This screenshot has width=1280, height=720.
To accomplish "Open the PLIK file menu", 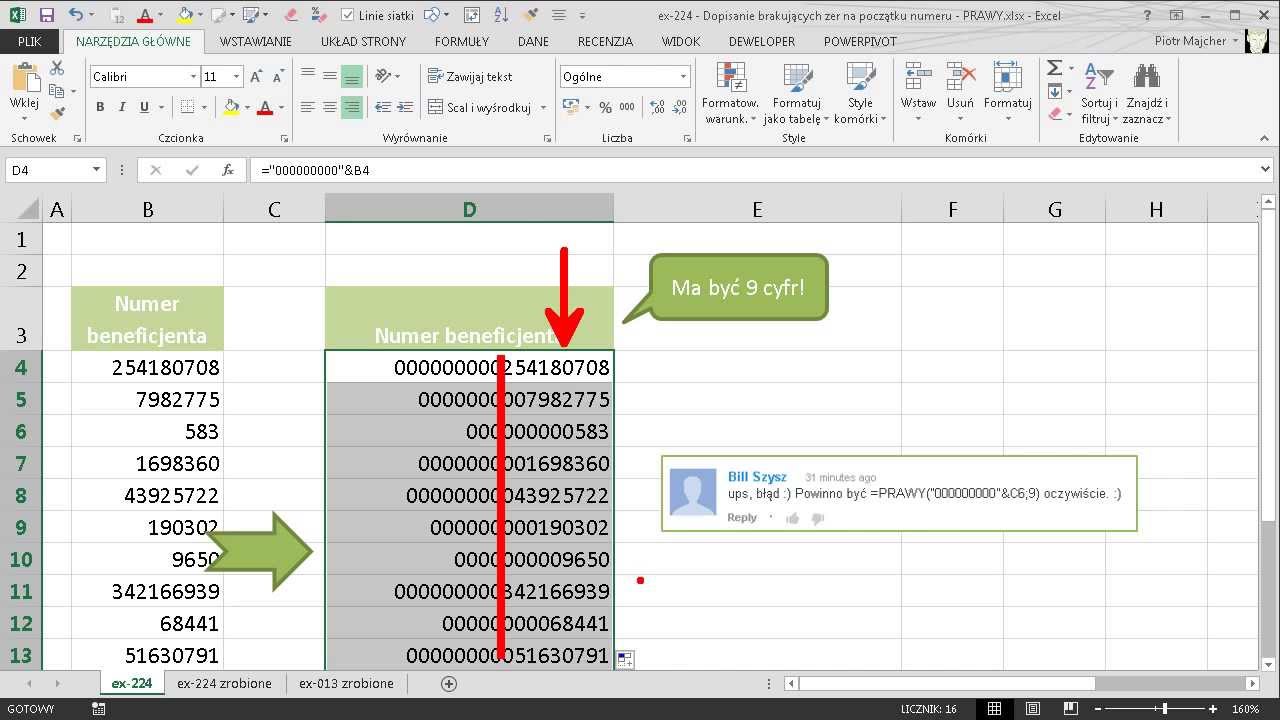I will (30, 41).
